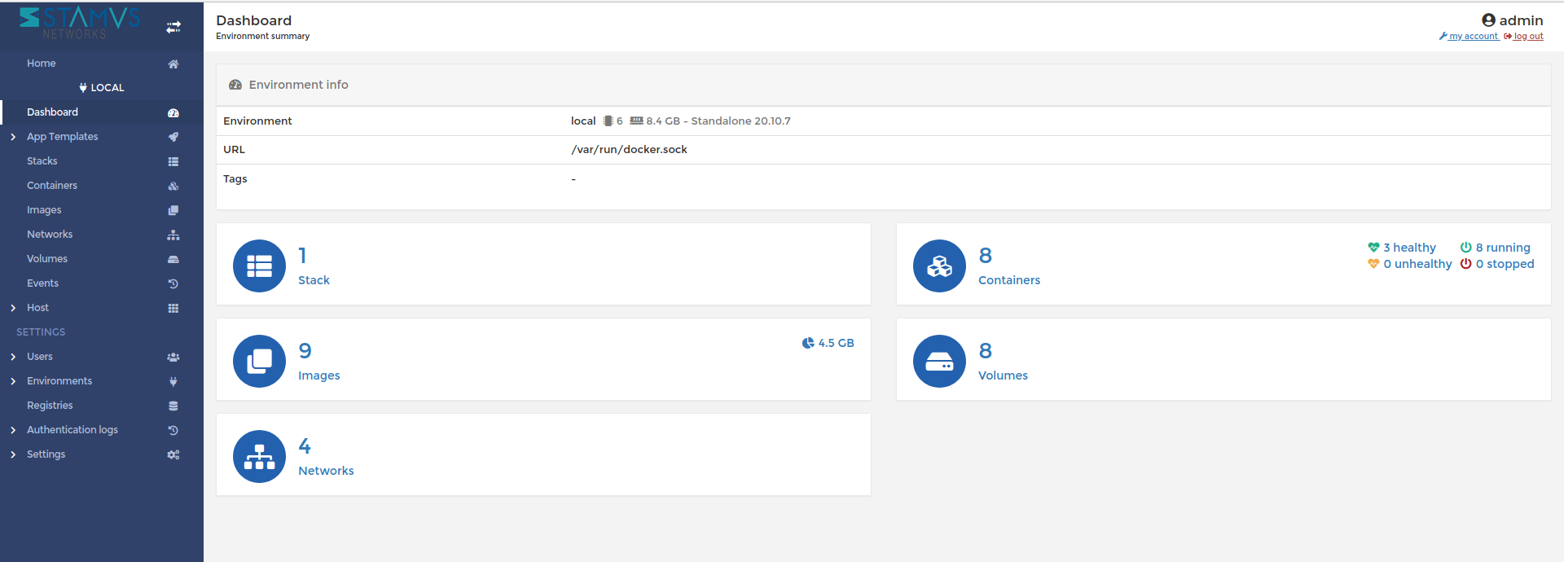Click the Stamus Networks logo

click(80, 23)
